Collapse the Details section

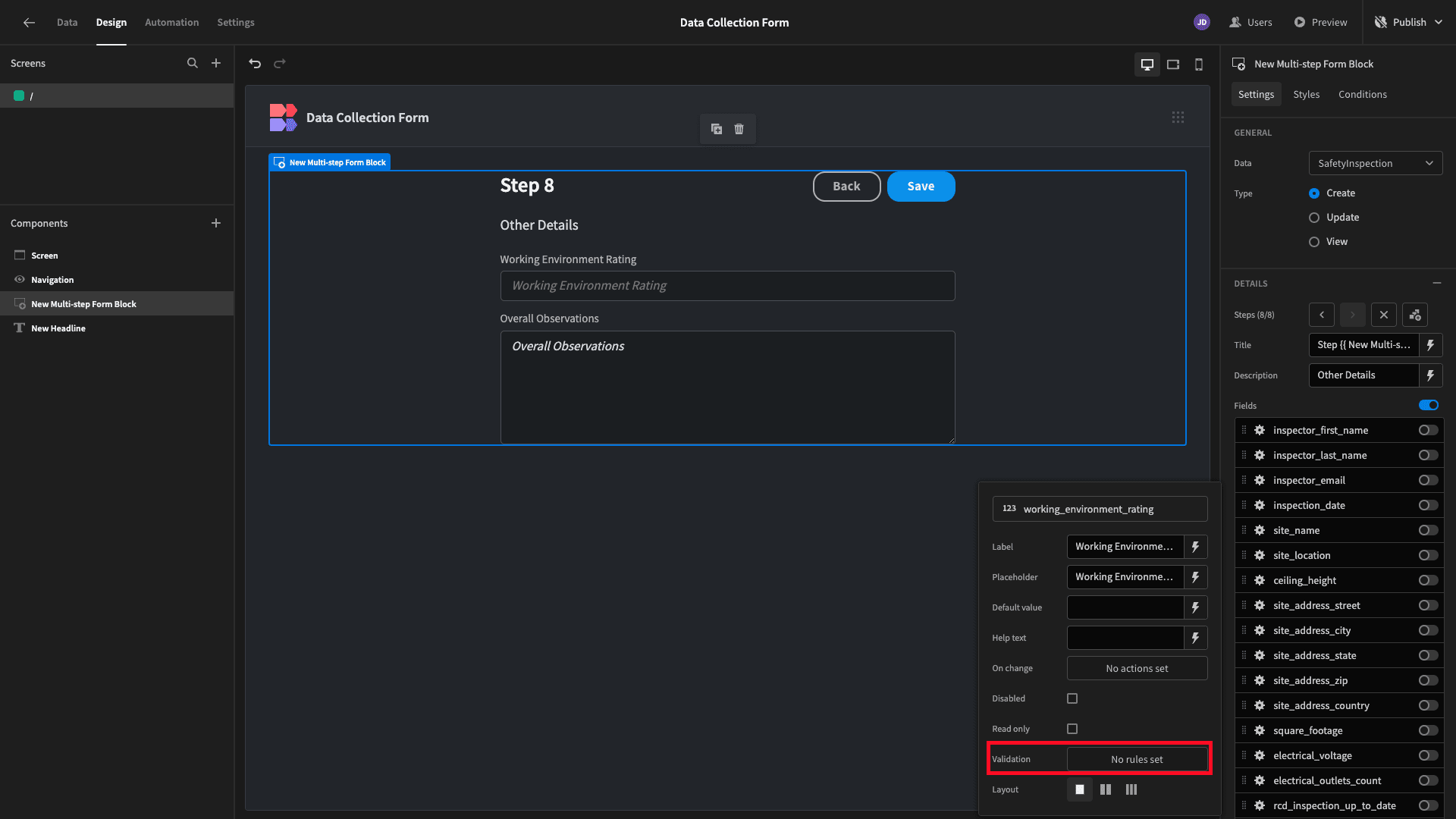[x=1436, y=283]
